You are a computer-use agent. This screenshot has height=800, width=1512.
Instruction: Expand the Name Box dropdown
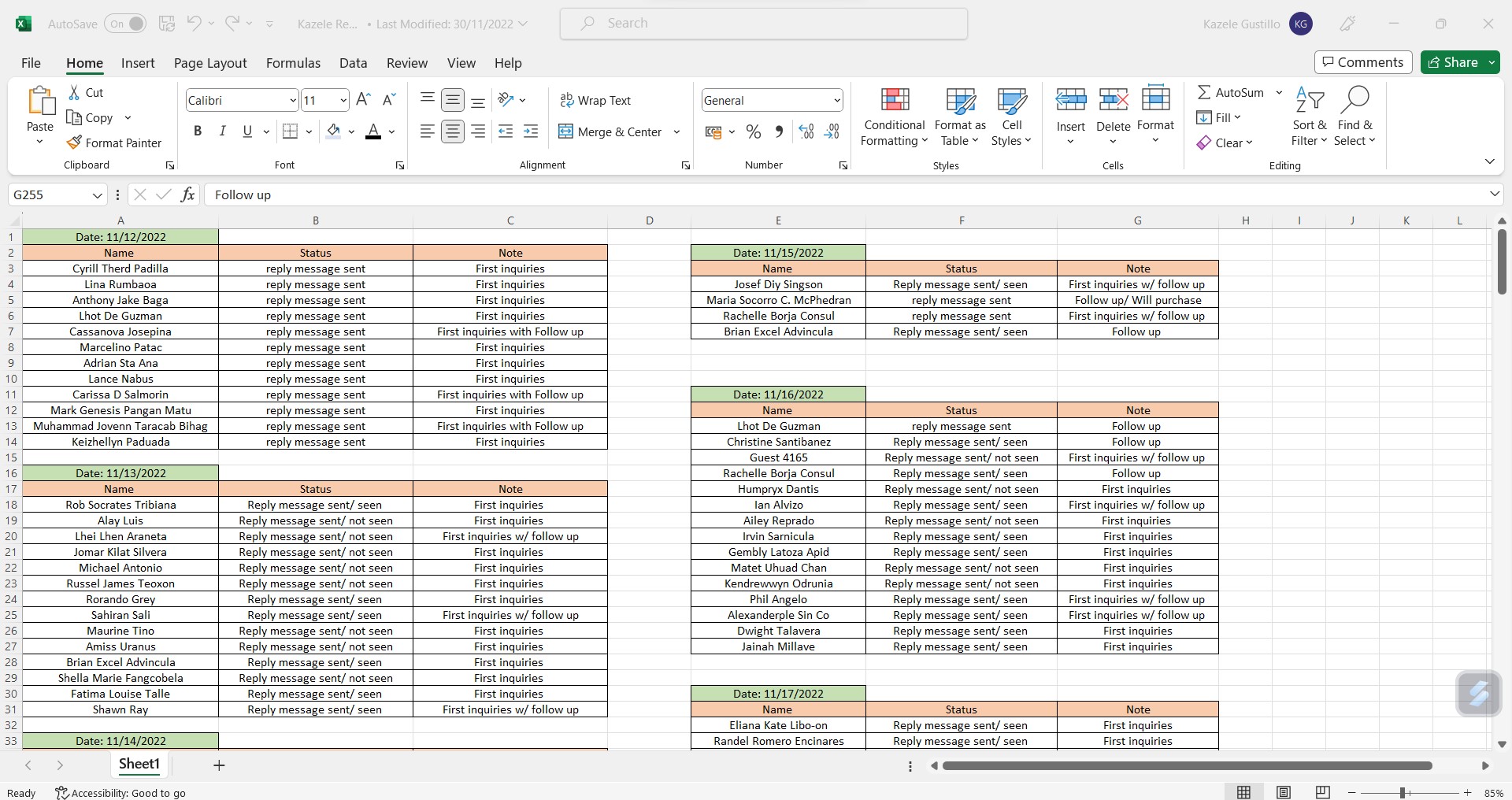point(97,194)
